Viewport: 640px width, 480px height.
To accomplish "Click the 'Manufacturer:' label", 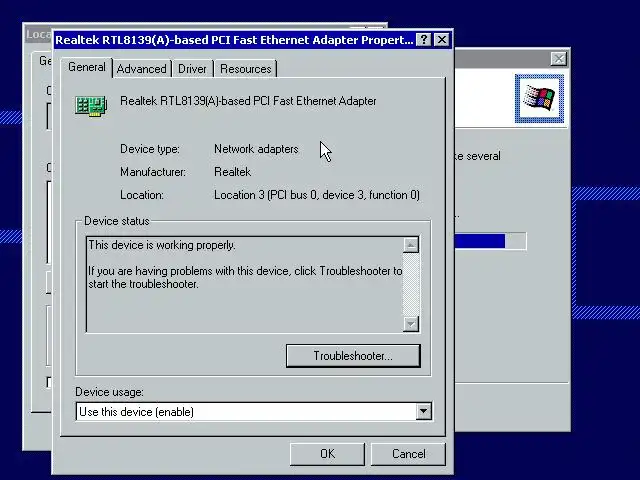I will (x=153, y=172).
